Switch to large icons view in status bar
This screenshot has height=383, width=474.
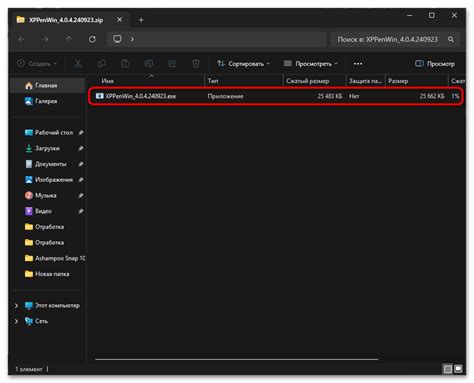458,369
